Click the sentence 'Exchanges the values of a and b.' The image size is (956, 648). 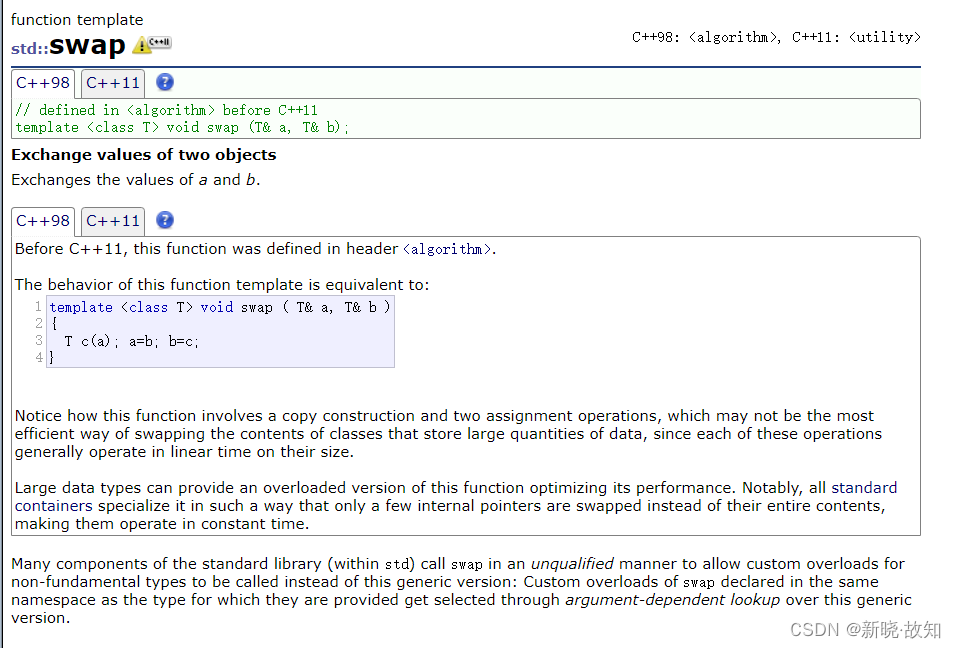coord(136,180)
